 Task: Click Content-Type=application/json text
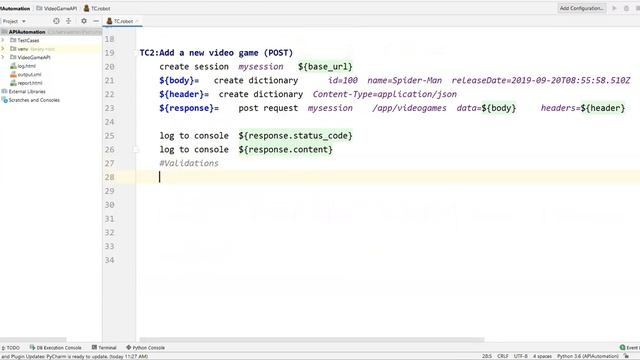(x=384, y=94)
